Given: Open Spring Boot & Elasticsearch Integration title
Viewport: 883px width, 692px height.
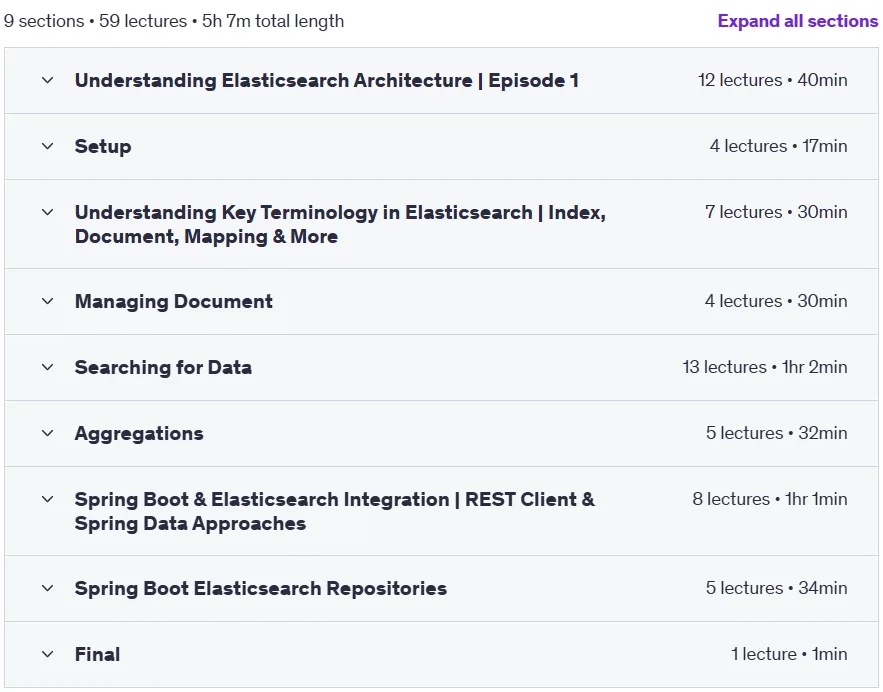Looking at the screenshot, I should point(335,511).
